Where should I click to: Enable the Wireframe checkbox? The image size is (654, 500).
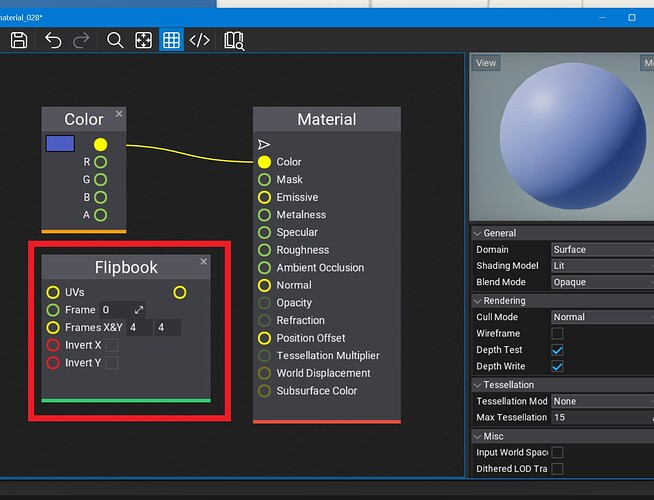558,334
